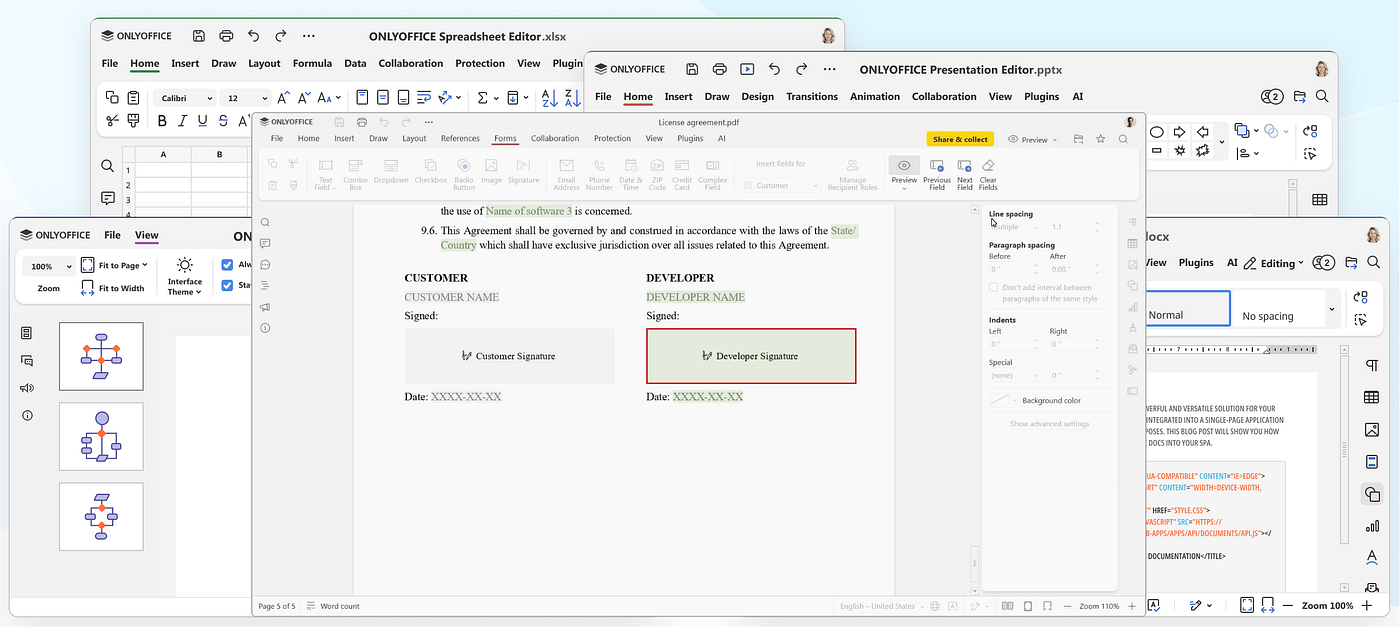
Task: Click Clear Fields in the Forms toolbar
Action: coord(988,174)
